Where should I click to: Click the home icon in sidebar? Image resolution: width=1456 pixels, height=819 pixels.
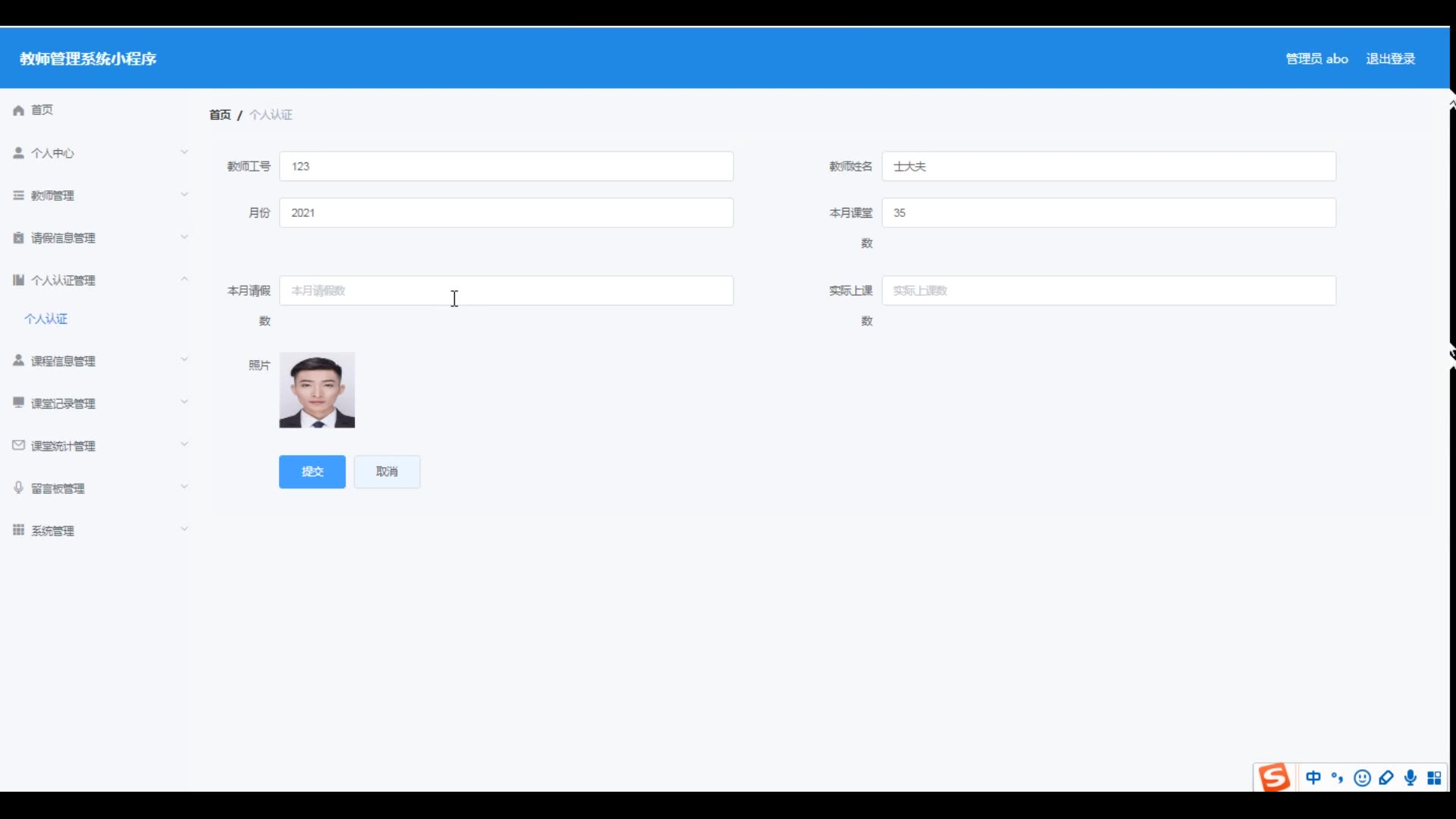18,111
